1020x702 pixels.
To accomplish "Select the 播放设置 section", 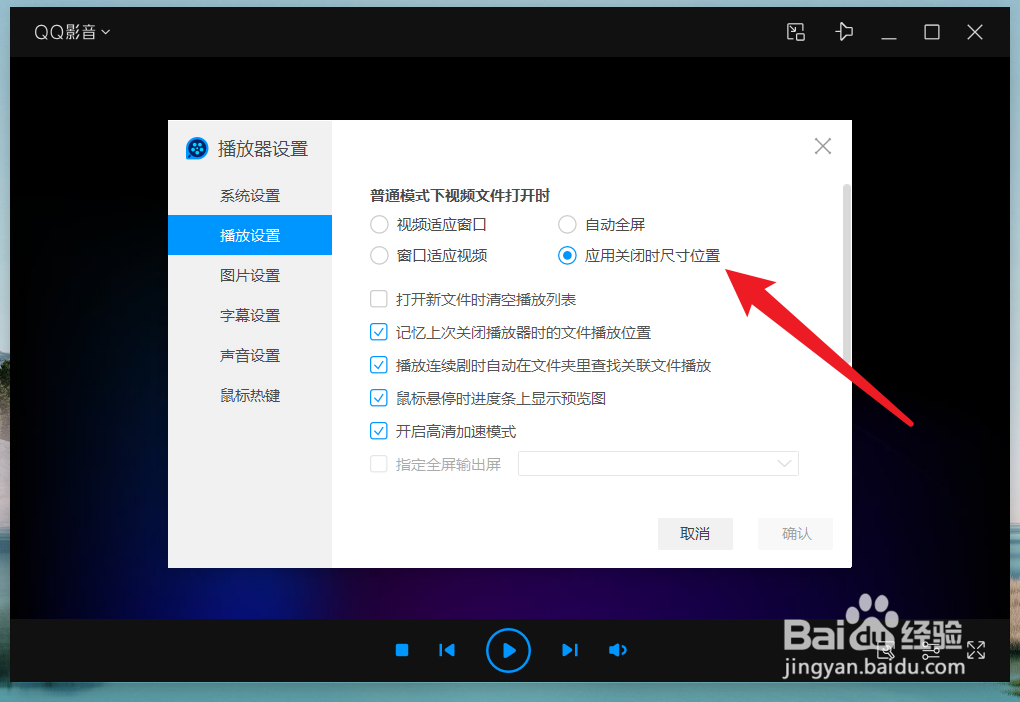I will pyautogui.click(x=250, y=235).
